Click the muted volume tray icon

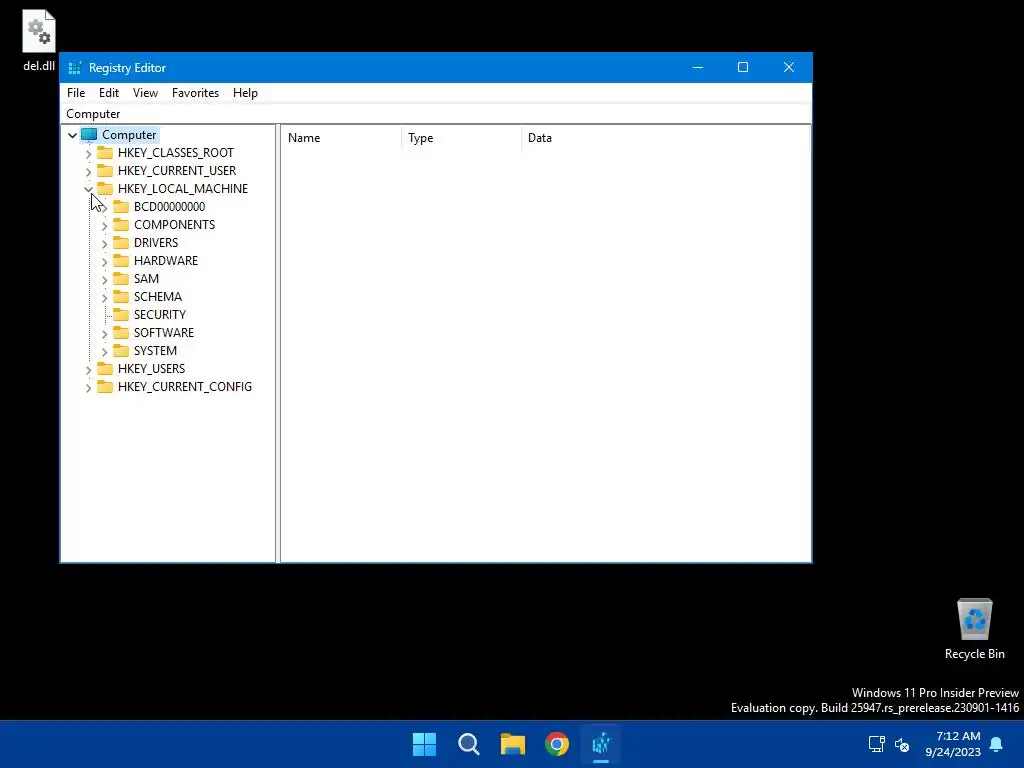pyautogui.click(x=902, y=744)
